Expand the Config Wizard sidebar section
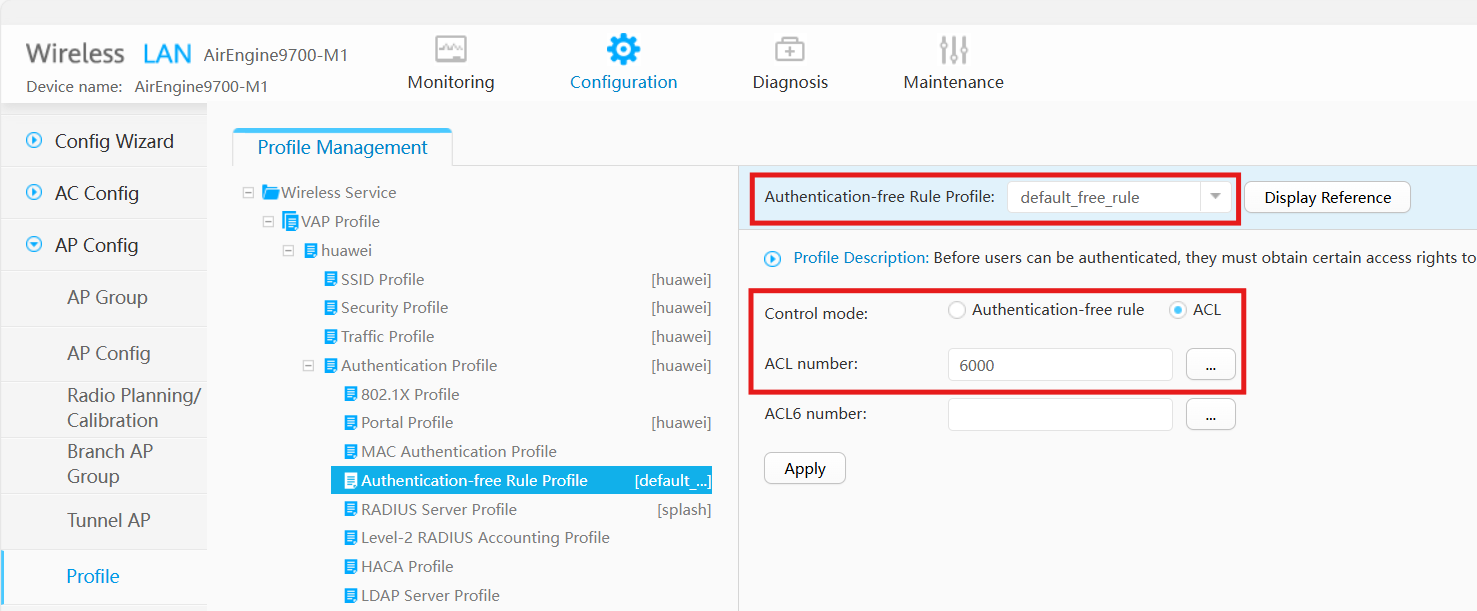The image size is (1477, 611). [34, 141]
